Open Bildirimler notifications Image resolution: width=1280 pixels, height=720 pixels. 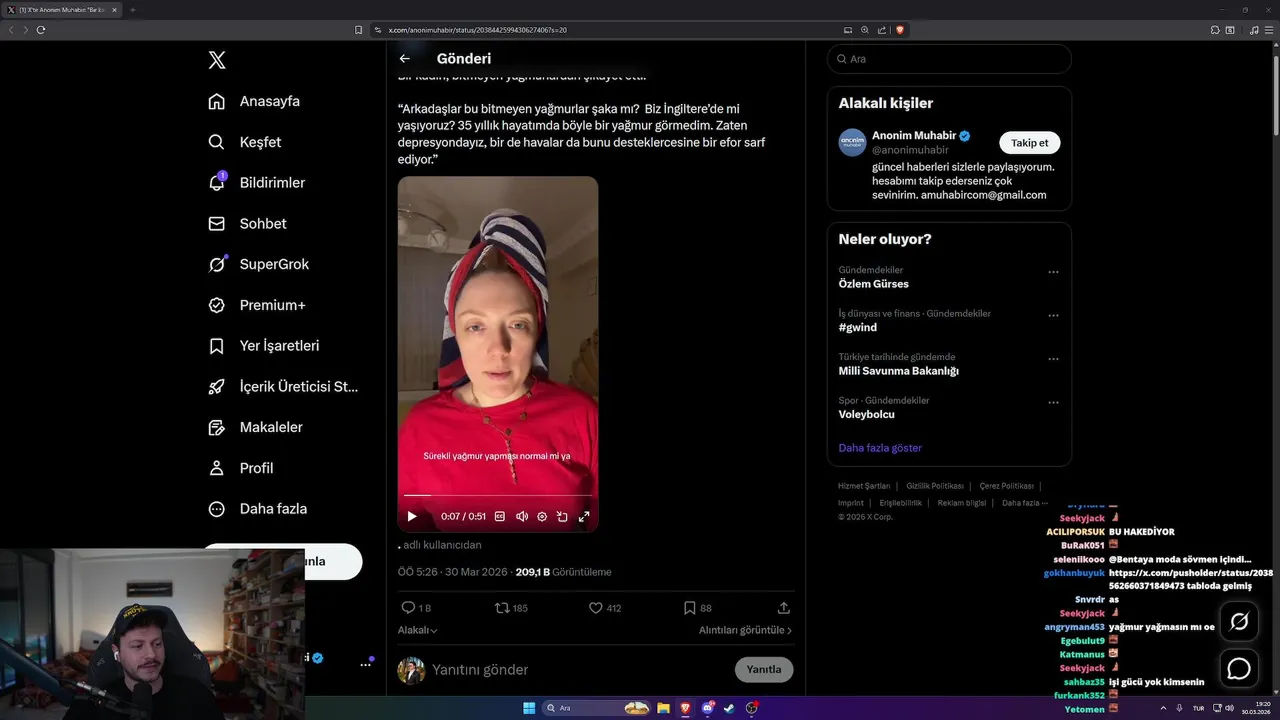256,183
